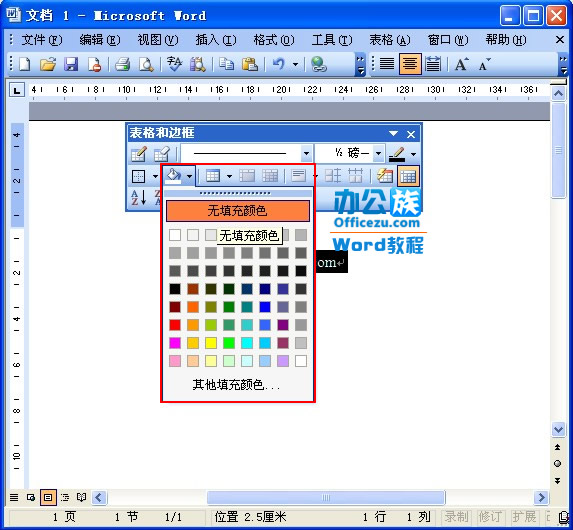This screenshot has width=573, height=530.
Task: Toggle Distributed alignment button
Action: [x=433, y=64]
